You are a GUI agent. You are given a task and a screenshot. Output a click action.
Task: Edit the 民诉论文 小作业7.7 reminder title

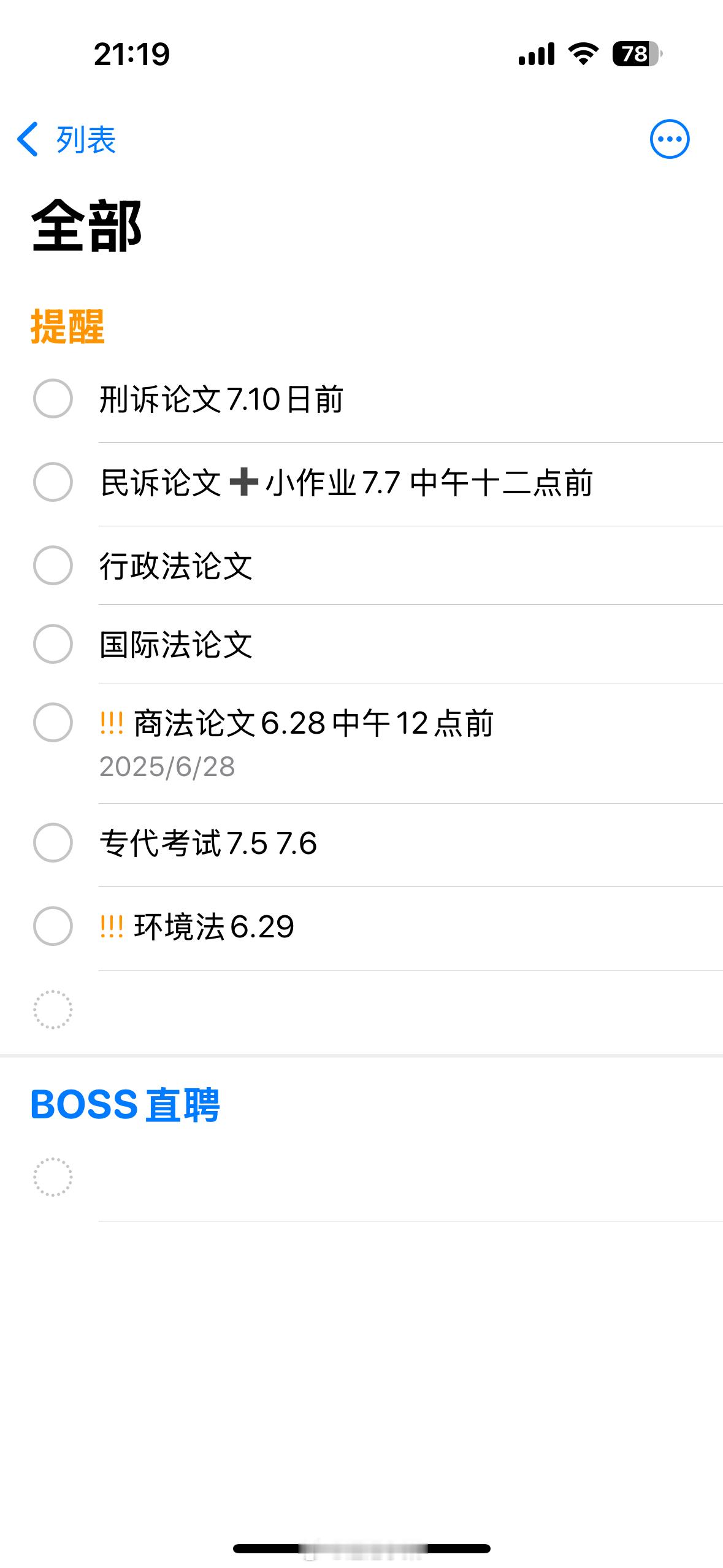pos(346,482)
